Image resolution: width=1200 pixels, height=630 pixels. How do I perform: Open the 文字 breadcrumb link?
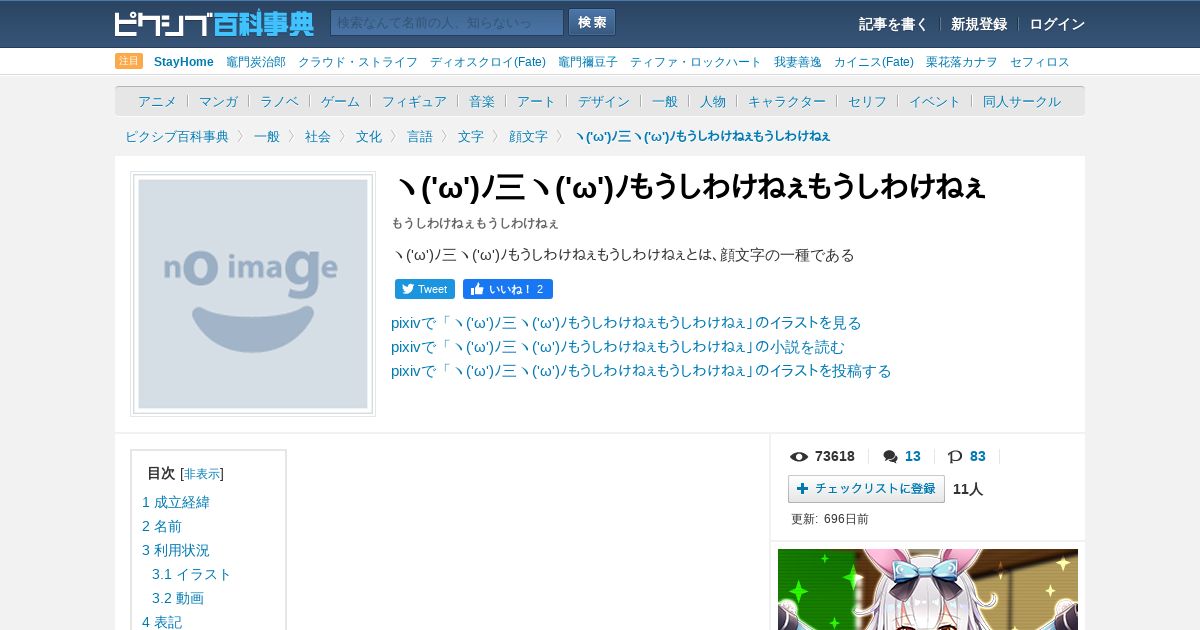coord(471,136)
